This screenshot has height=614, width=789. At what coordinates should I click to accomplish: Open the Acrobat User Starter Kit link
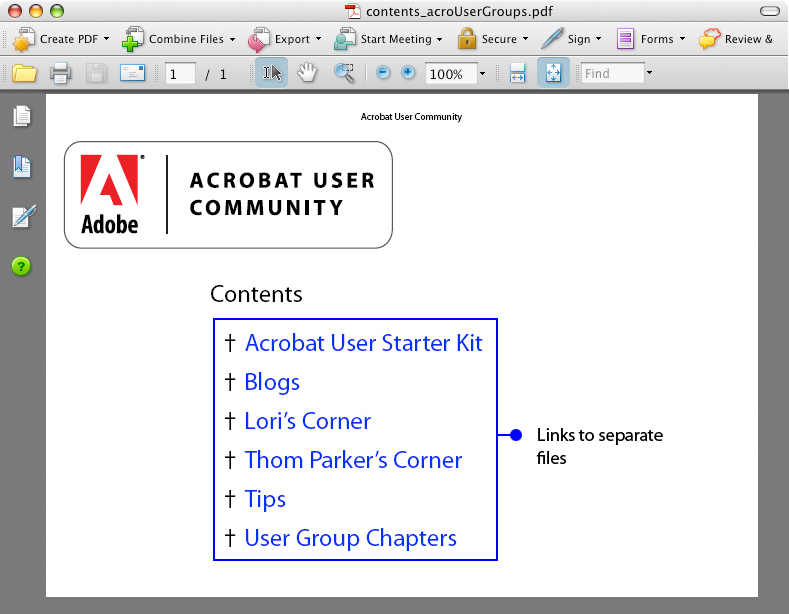363,343
